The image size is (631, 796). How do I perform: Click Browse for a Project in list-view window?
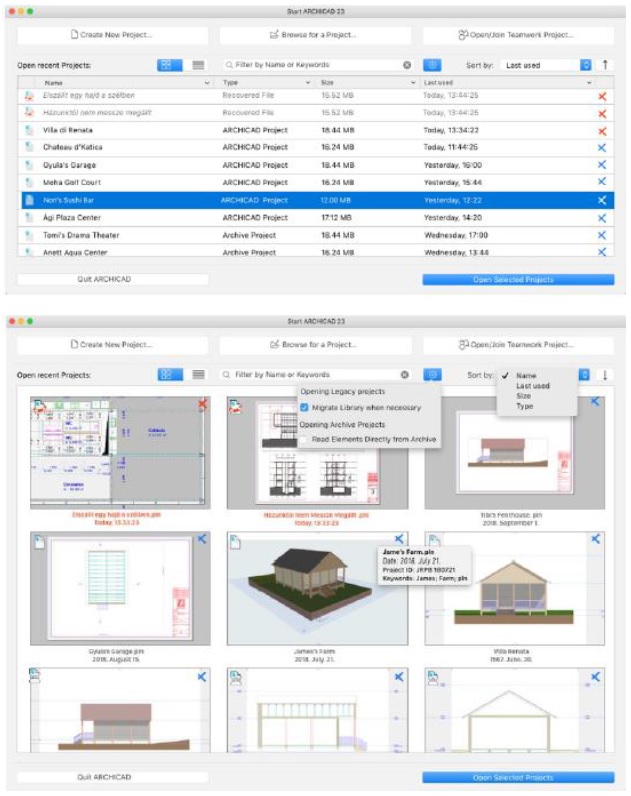tap(315, 35)
